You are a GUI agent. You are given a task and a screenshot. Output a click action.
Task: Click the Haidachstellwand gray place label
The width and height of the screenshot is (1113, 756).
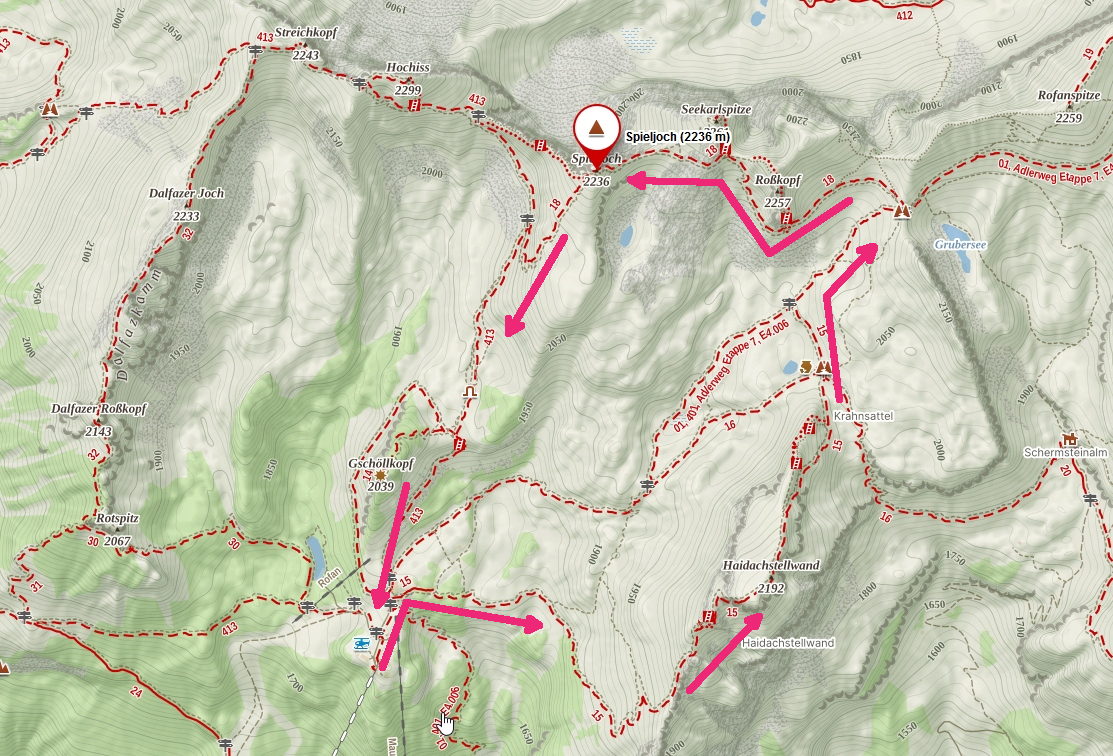(788, 642)
